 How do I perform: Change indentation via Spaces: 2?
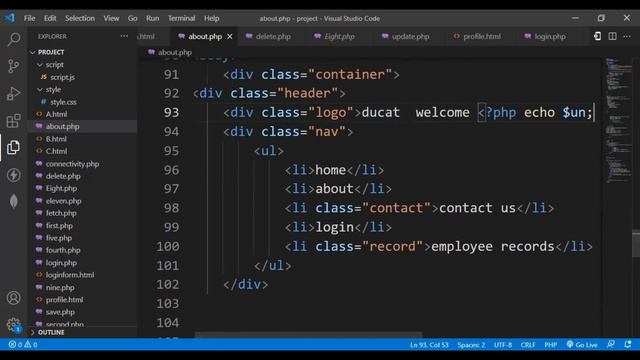471,344
